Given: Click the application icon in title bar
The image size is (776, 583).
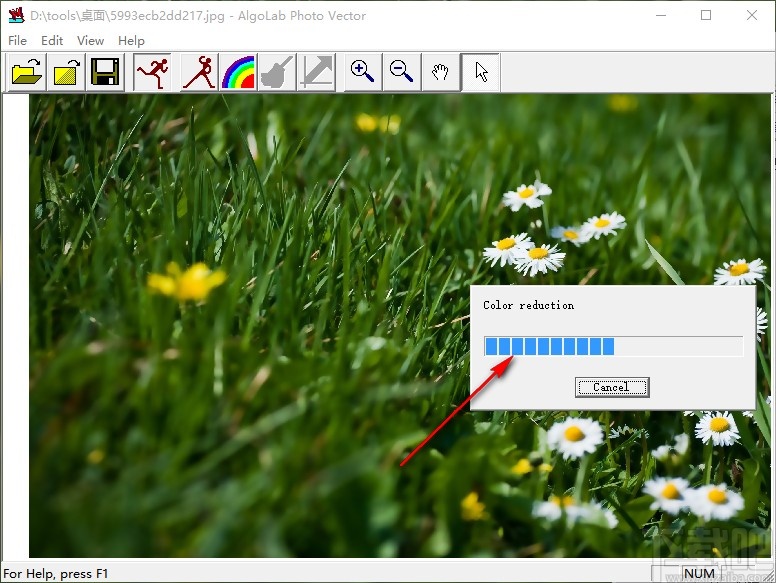Looking at the screenshot, I should pos(15,15).
